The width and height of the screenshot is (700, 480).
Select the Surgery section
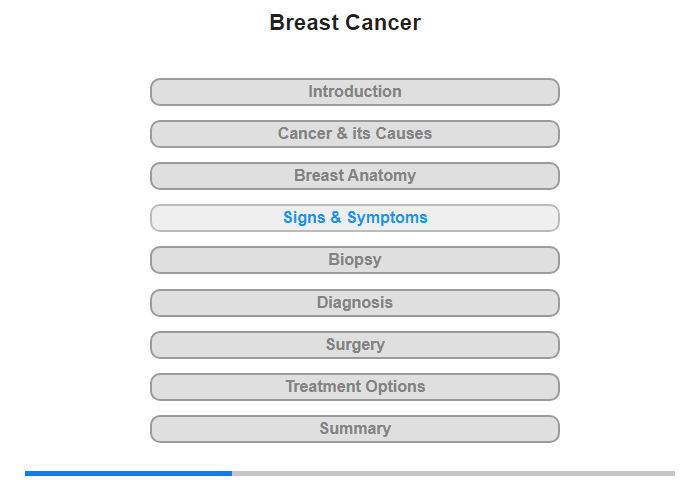tap(354, 345)
